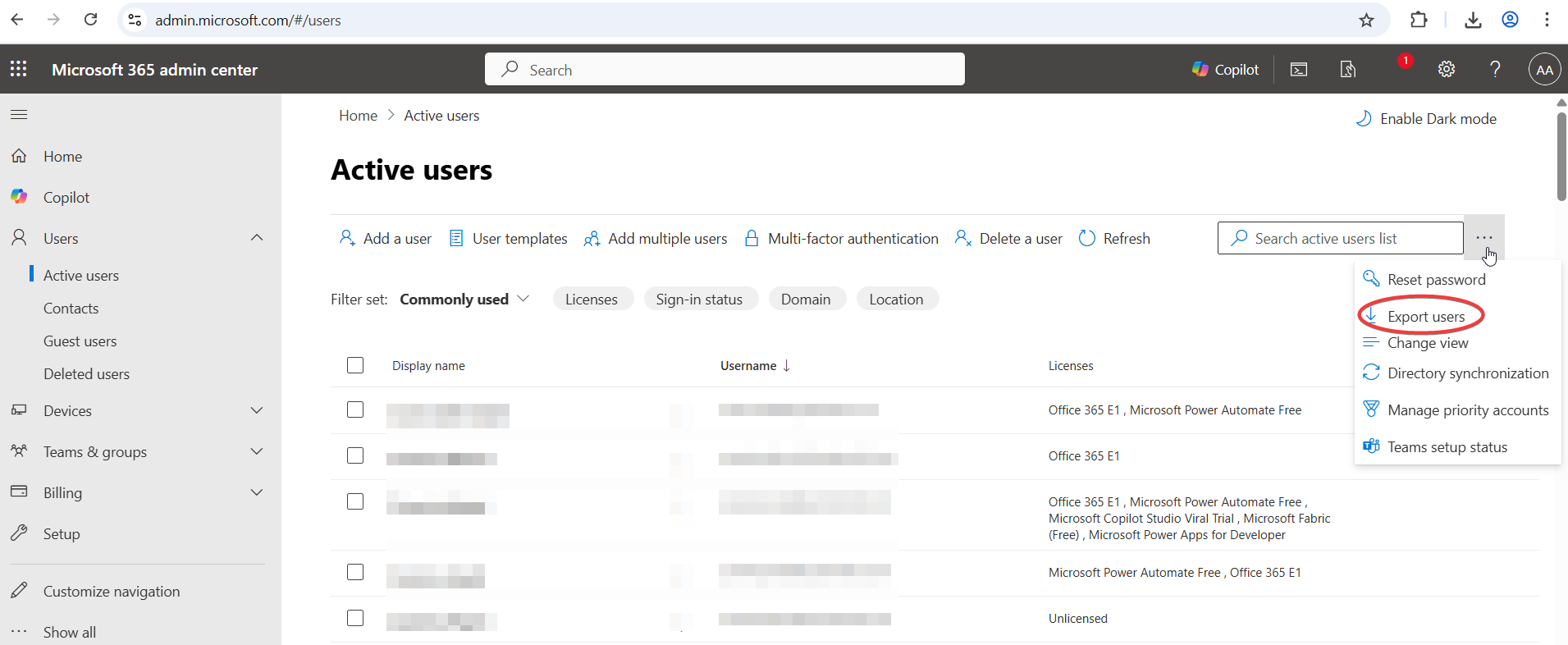Focus the Search active users list field
This screenshot has height=645, width=1568.
tap(1341, 238)
